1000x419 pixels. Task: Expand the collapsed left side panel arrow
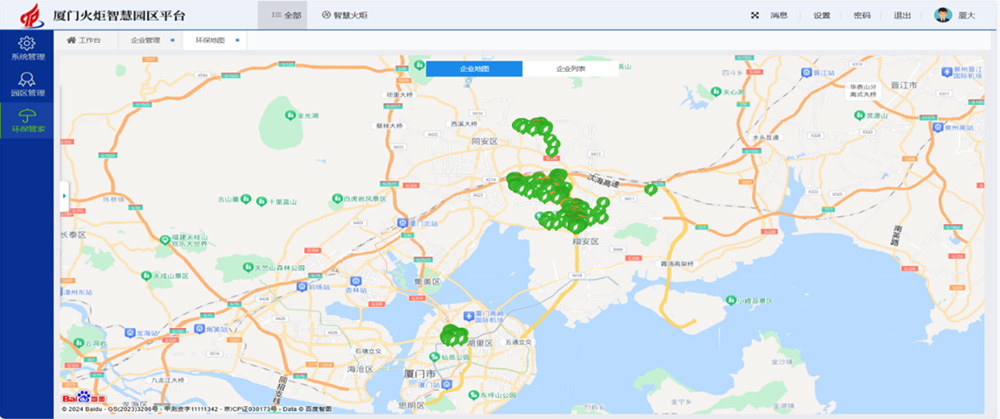[65, 196]
